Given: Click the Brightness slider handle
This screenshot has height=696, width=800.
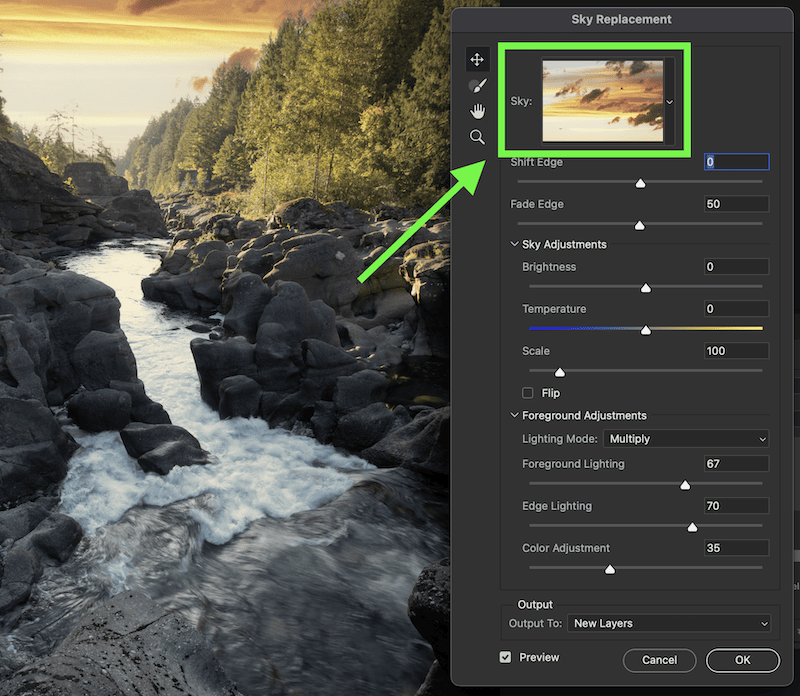Looking at the screenshot, I should 645,287.
